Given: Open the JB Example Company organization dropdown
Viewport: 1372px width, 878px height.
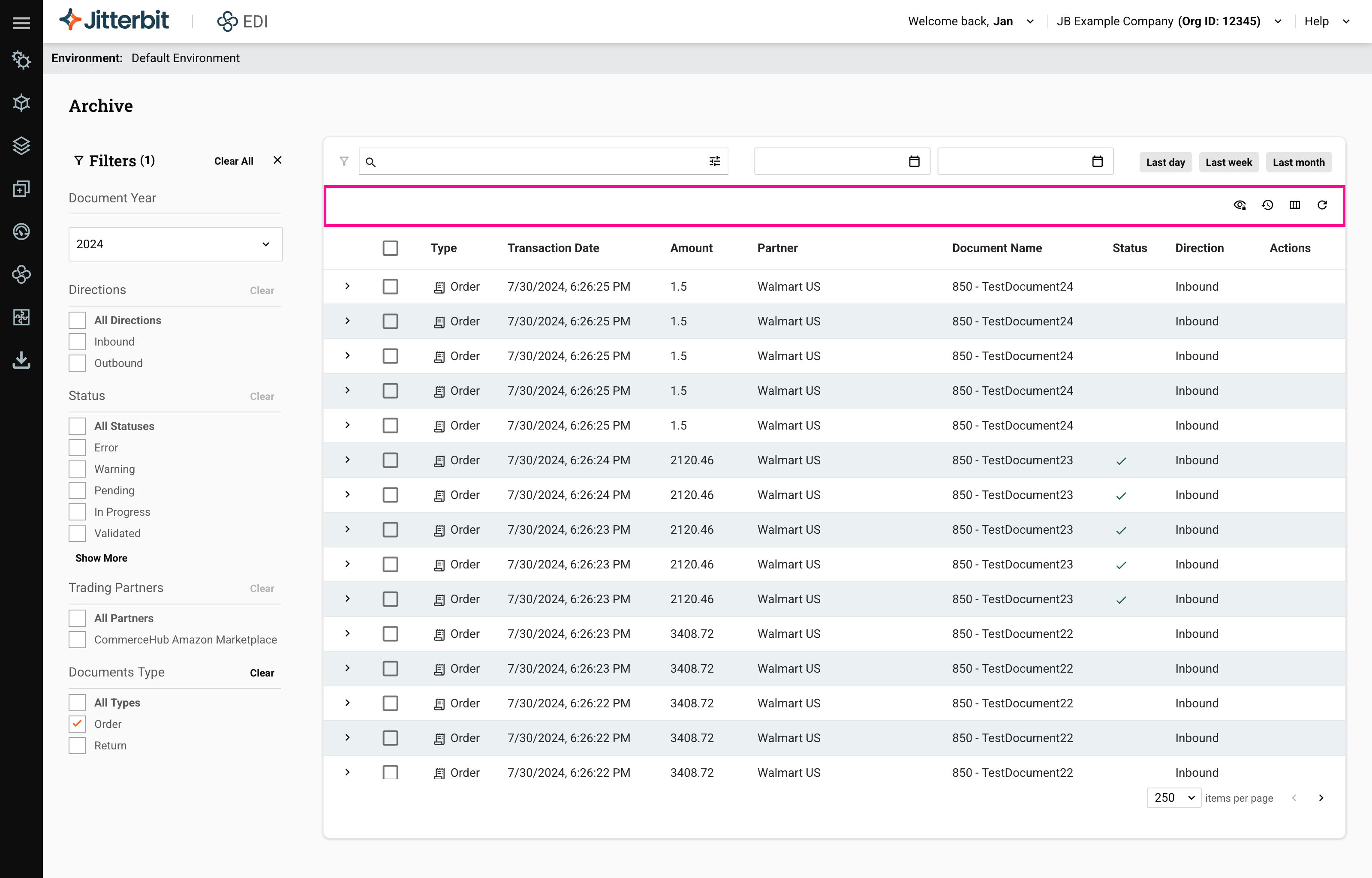Looking at the screenshot, I should [1169, 21].
